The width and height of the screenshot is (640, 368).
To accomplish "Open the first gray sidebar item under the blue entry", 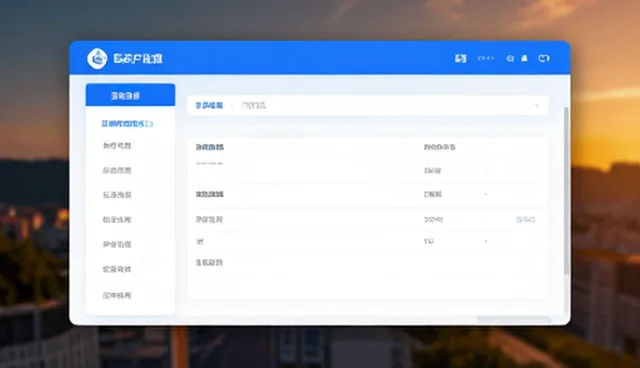I will point(117,146).
